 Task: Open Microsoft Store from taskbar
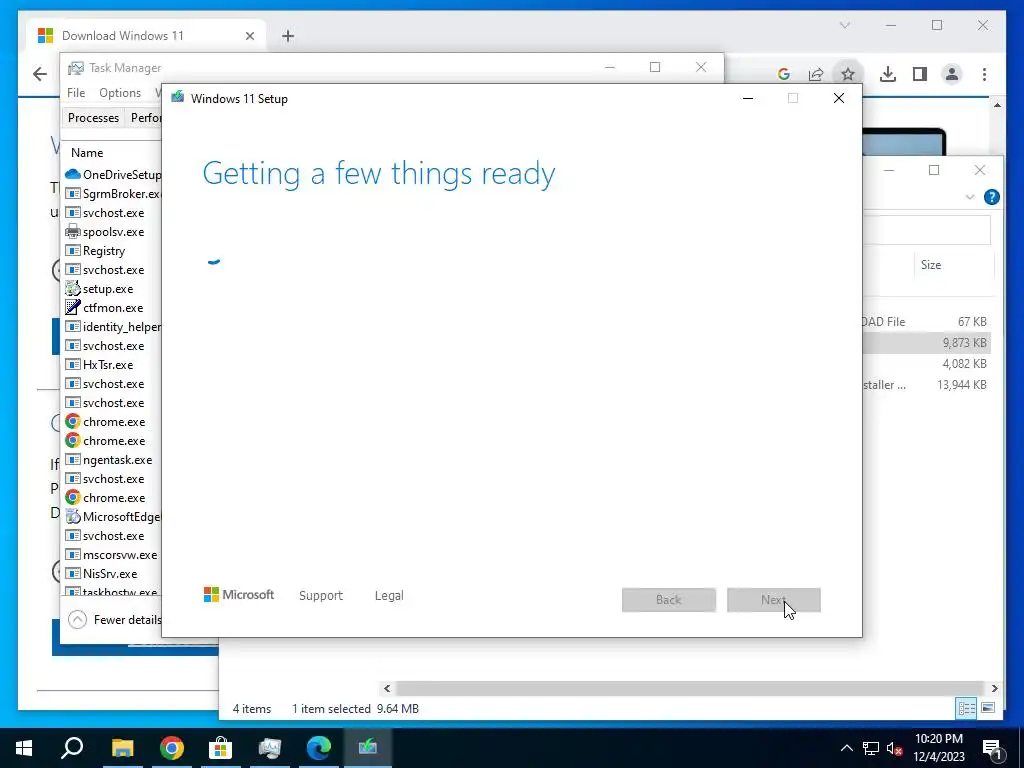click(x=220, y=748)
